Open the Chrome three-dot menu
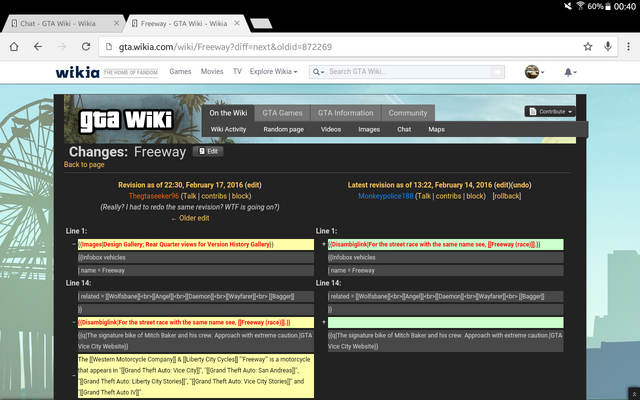This screenshot has width=640, height=400. click(x=628, y=47)
